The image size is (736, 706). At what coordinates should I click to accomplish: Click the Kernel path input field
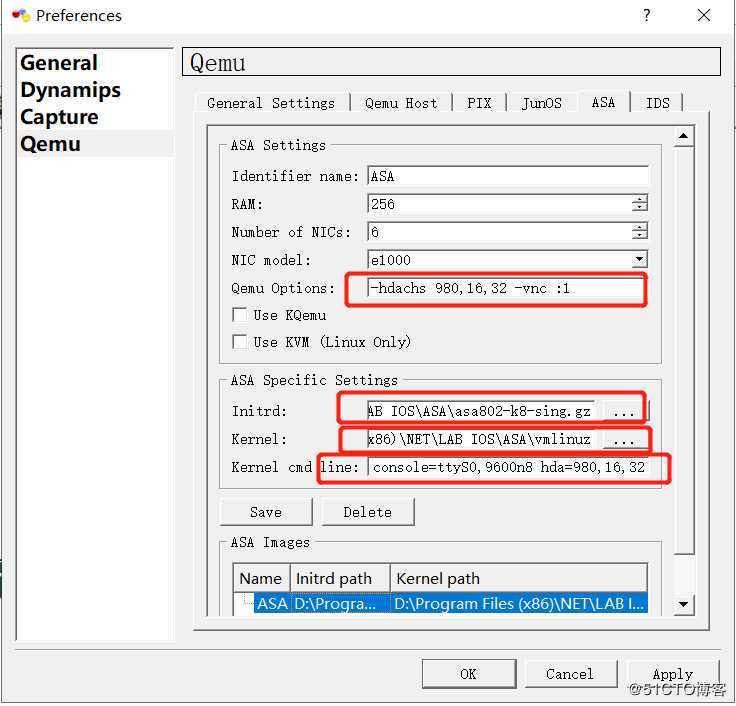482,439
